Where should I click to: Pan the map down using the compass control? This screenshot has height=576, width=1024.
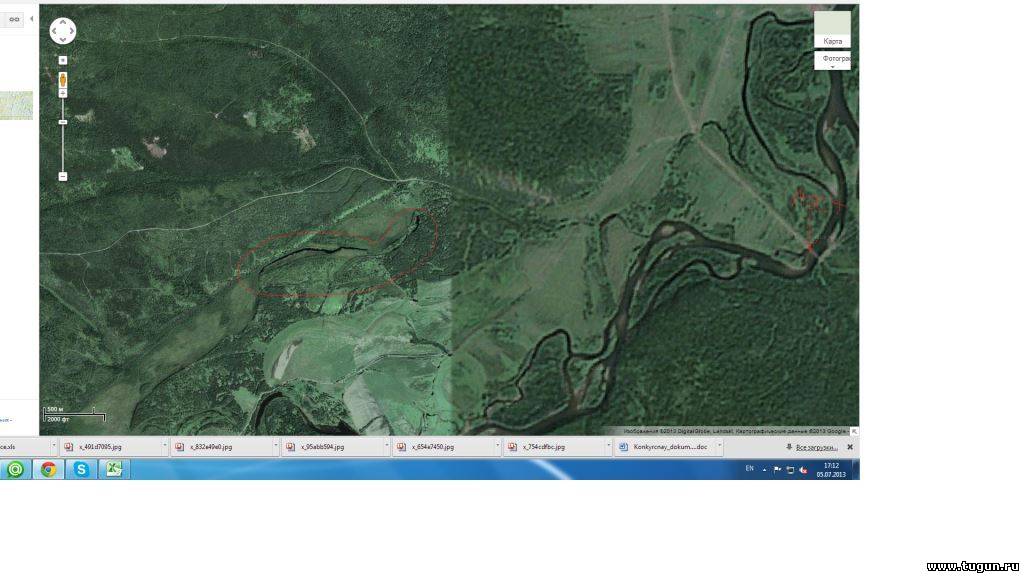pos(62,40)
